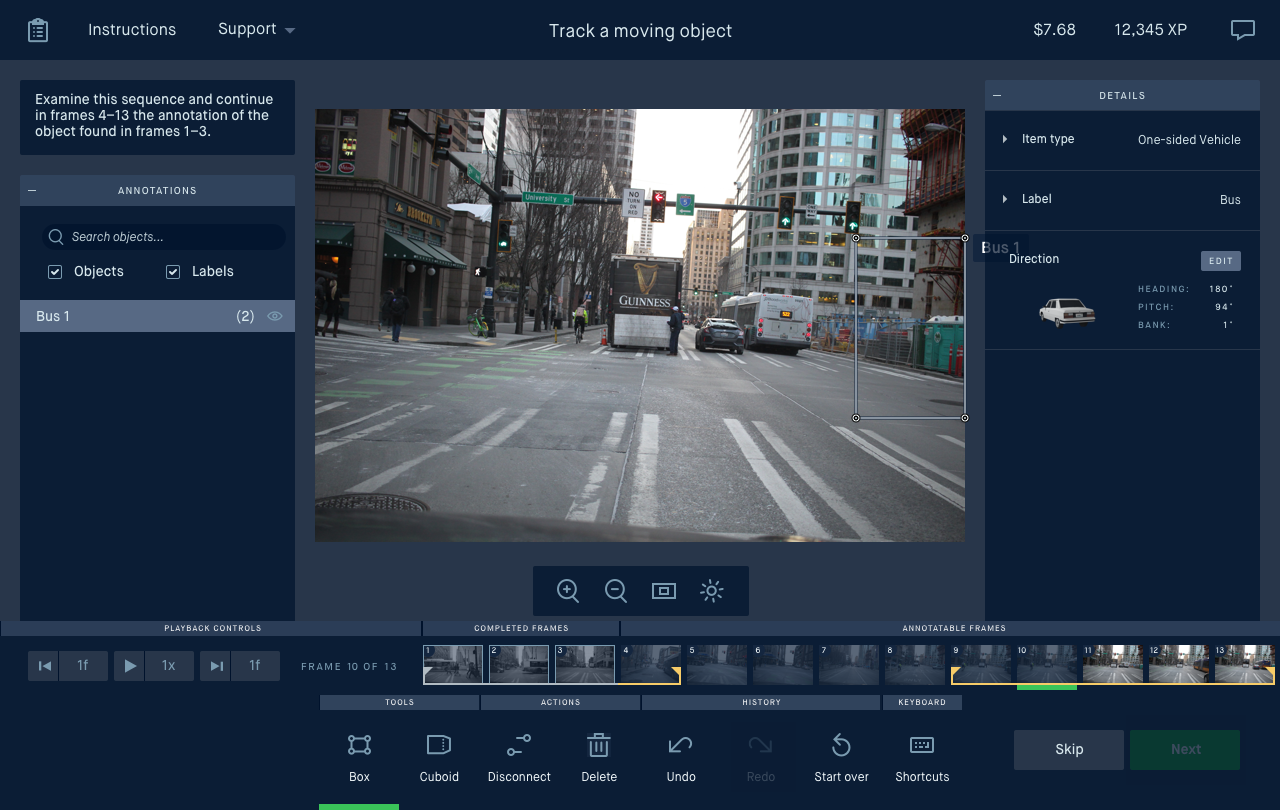Open frame 7 thumbnail
The height and width of the screenshot is (810, 1280).
849,664
